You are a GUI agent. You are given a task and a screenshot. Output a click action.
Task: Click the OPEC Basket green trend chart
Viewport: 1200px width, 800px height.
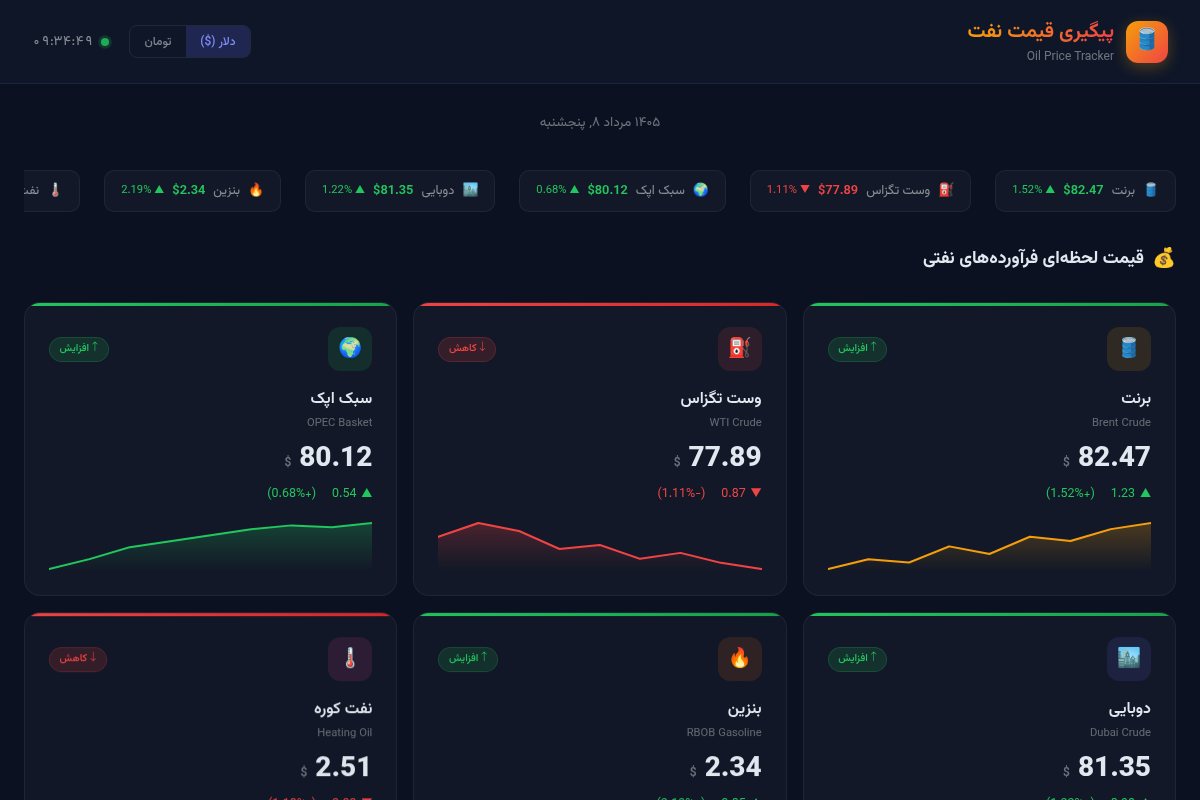point(210,546)
